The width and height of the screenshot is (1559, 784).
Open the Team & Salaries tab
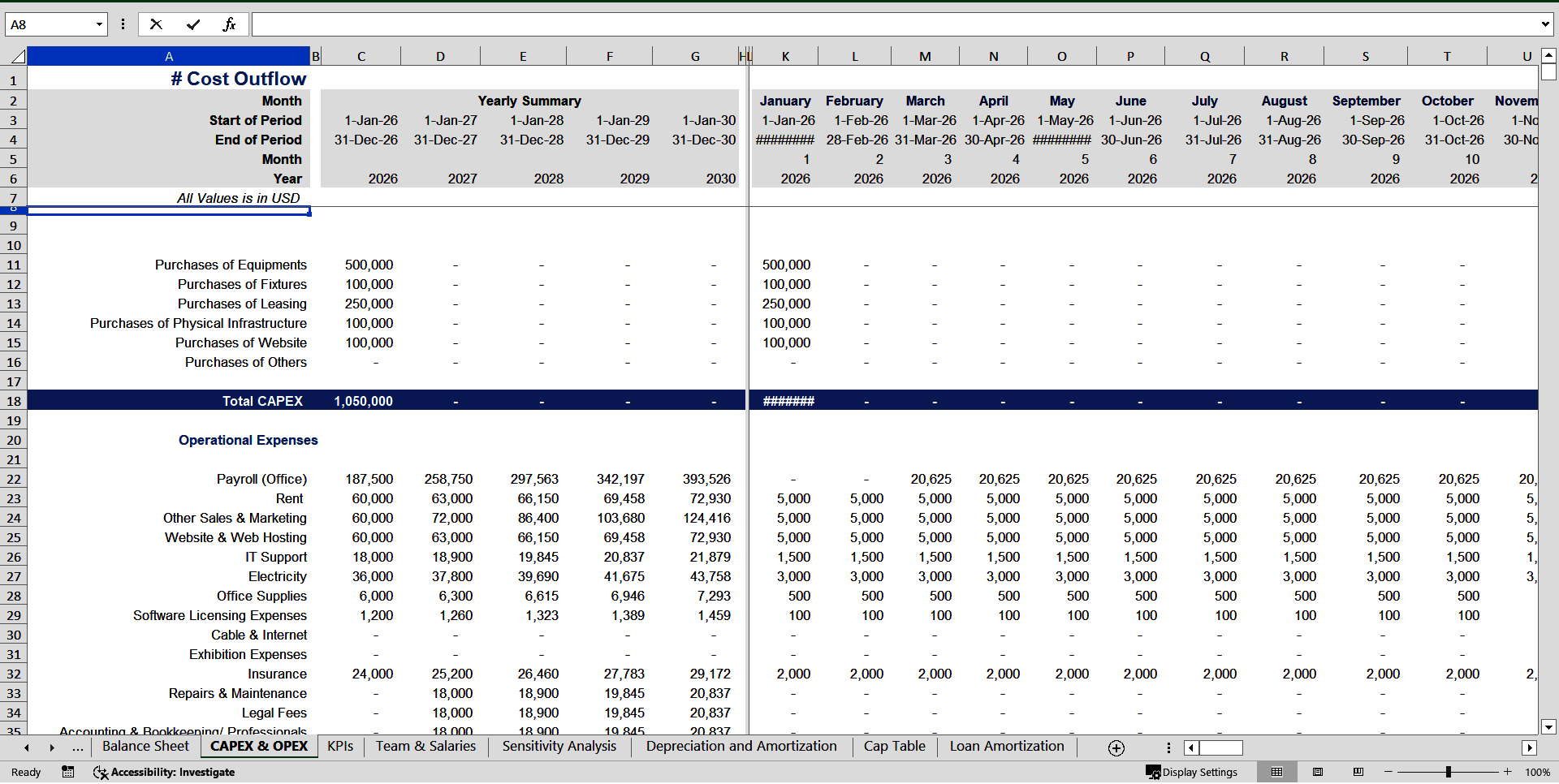coord(425,747)
